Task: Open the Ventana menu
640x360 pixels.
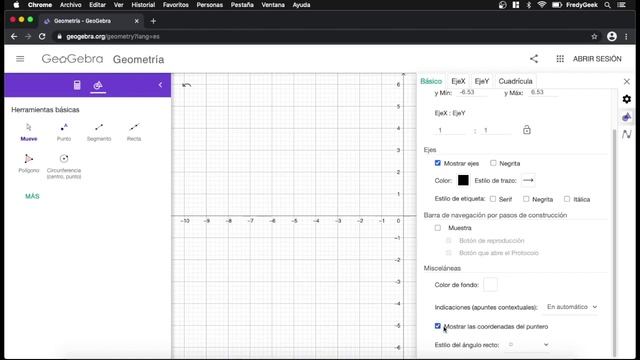Action: point(273,5)
